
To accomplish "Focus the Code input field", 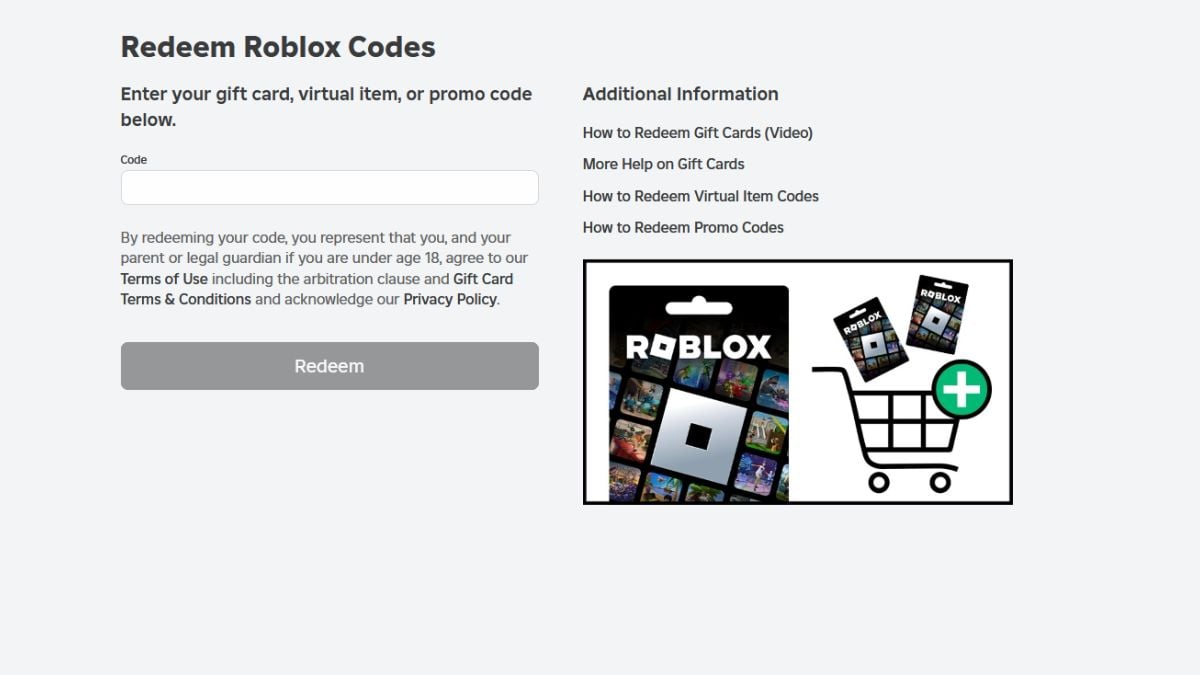I will (x=329, y=188).
